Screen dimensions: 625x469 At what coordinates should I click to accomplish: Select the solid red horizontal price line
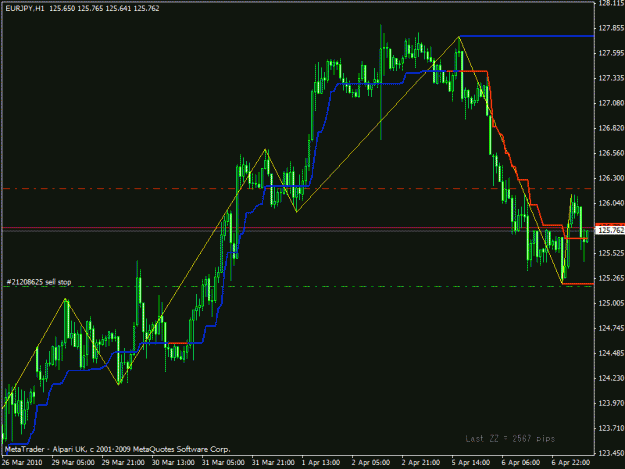click(x=298, y=228)
